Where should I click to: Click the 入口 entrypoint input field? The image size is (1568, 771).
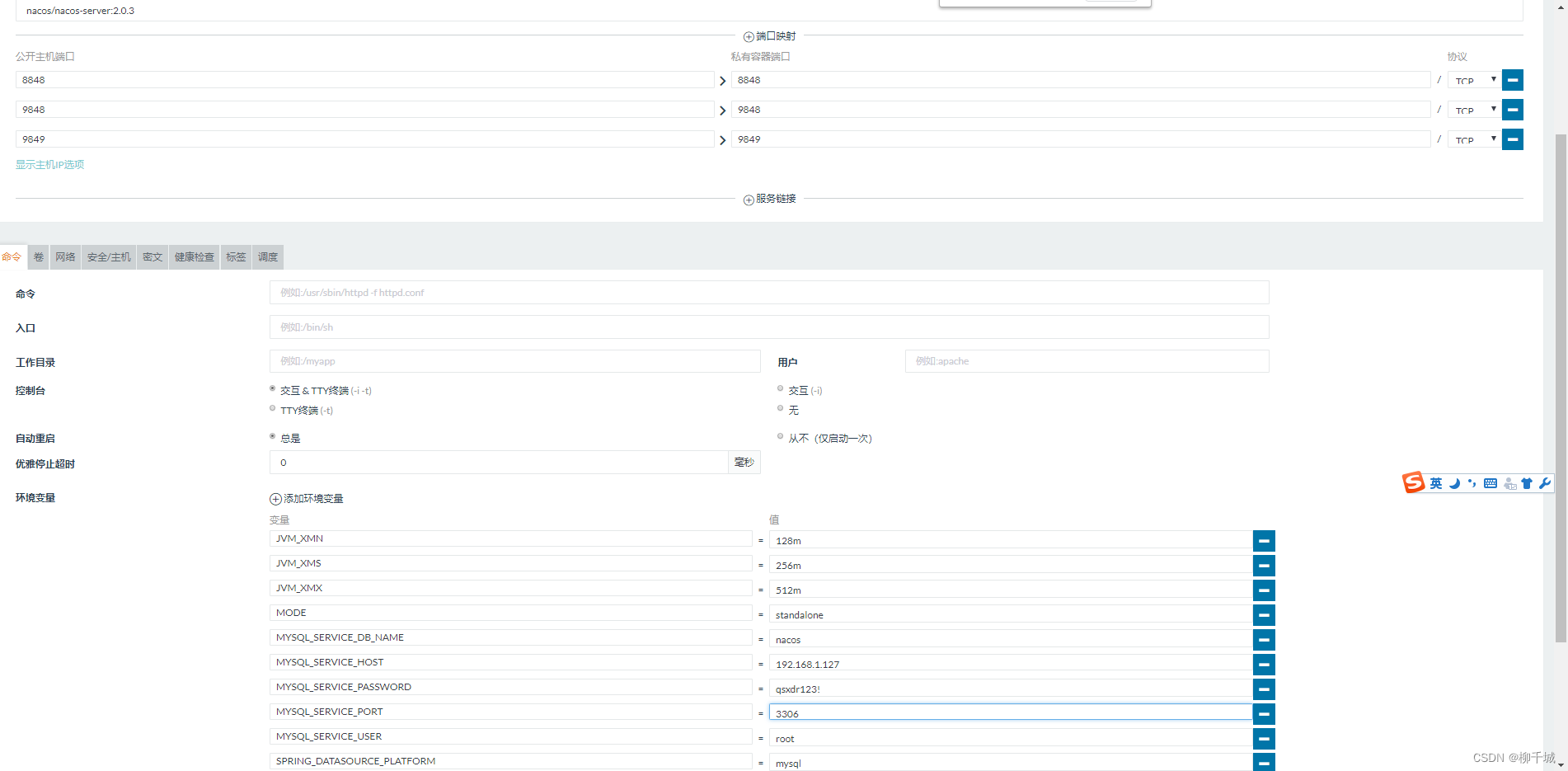(769, 327)
